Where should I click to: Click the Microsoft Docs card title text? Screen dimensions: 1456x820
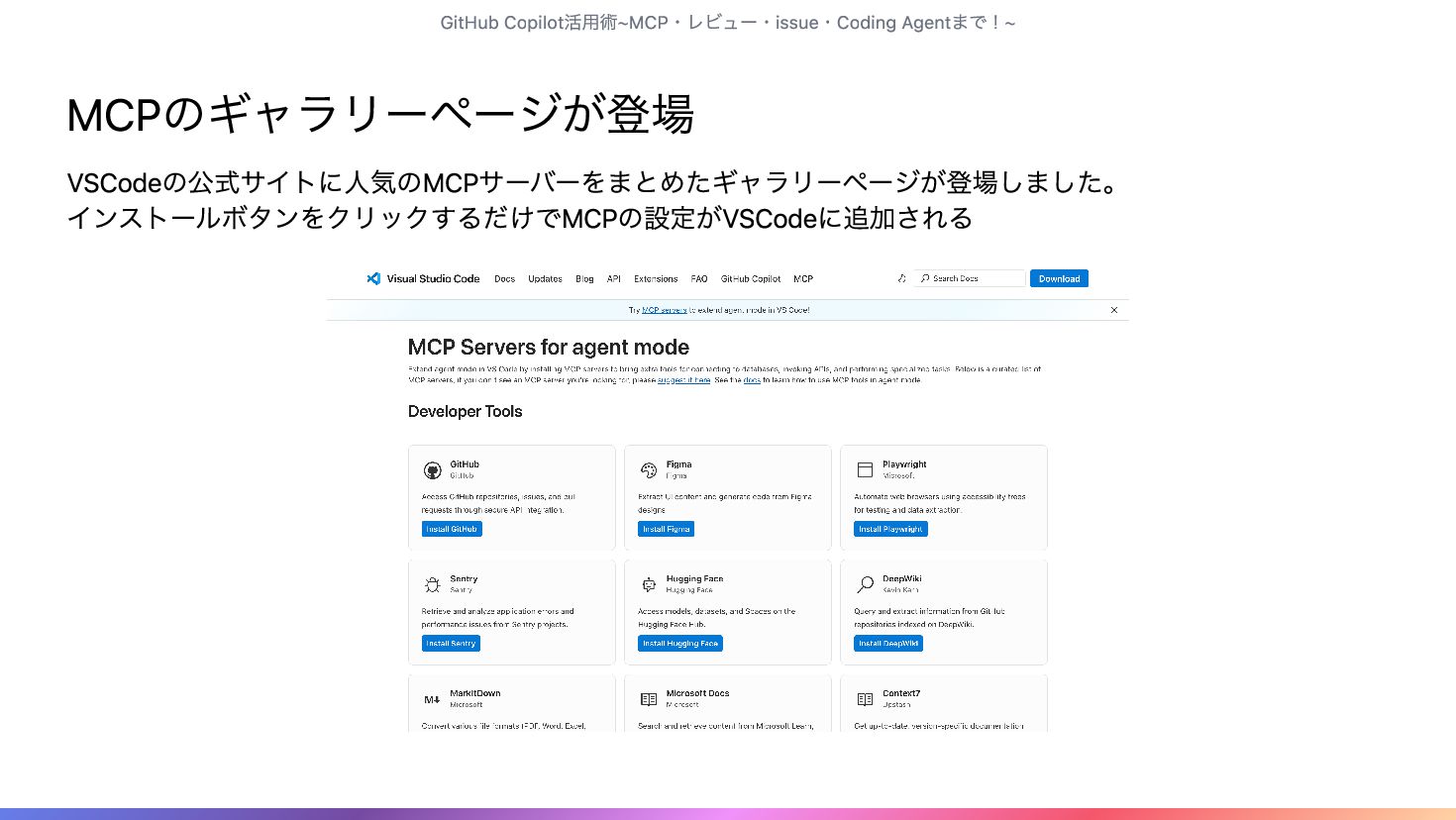tap(697, 693)
